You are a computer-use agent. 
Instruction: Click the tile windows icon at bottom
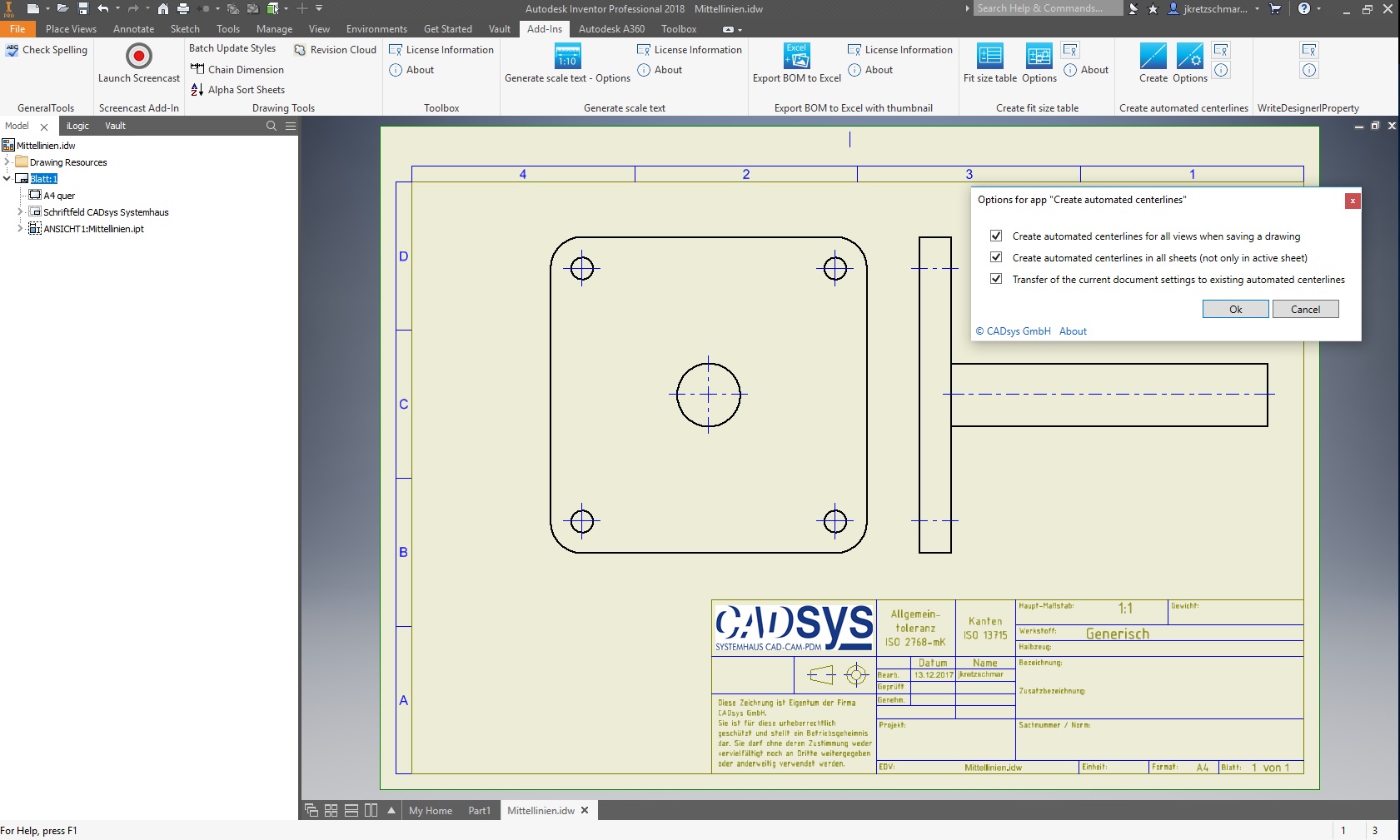[331, 810]
